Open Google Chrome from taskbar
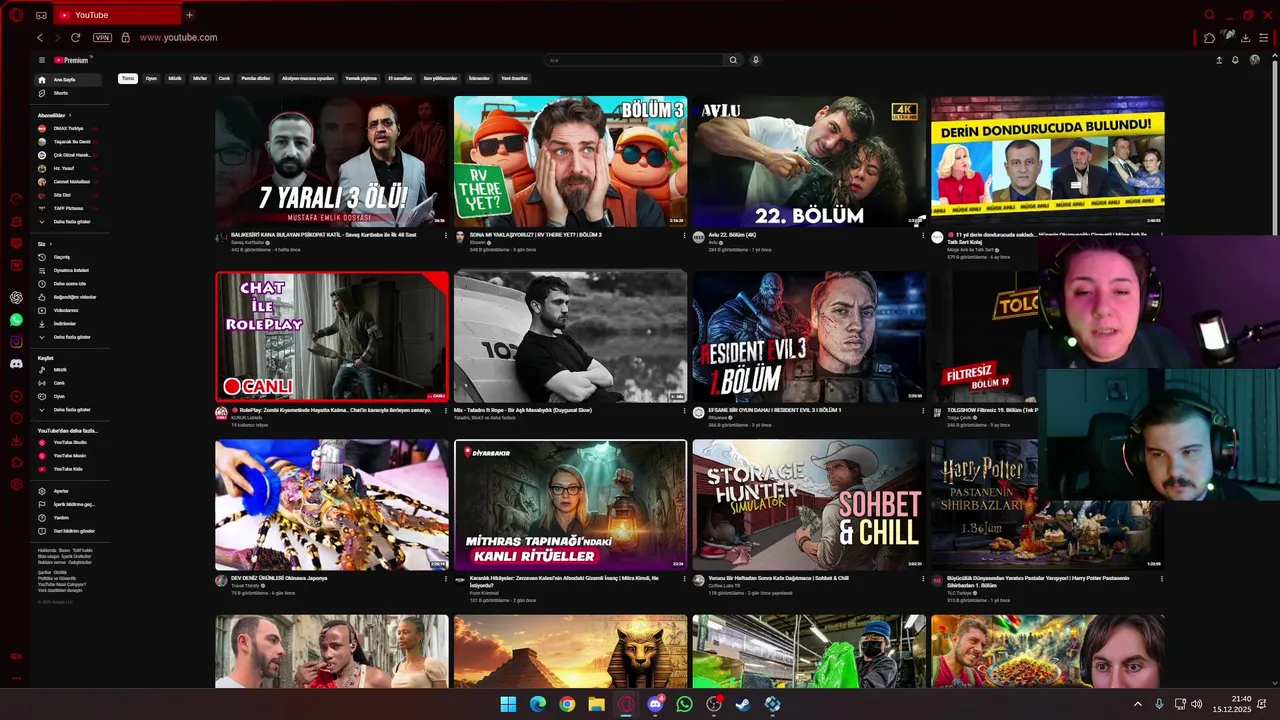The width and height of the screenshot is (1280, 720). point(567,704)
